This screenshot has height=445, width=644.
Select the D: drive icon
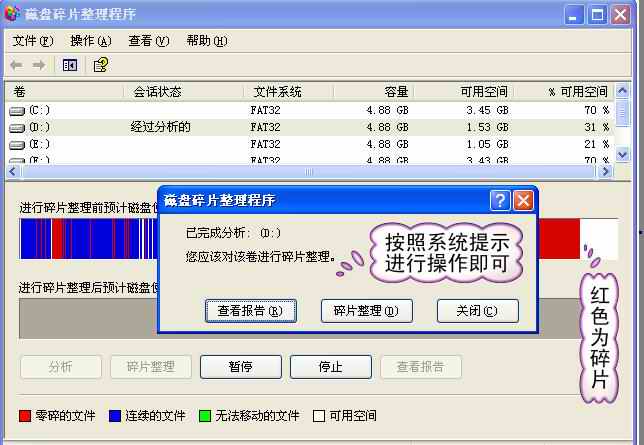click(x=17, y=128)
